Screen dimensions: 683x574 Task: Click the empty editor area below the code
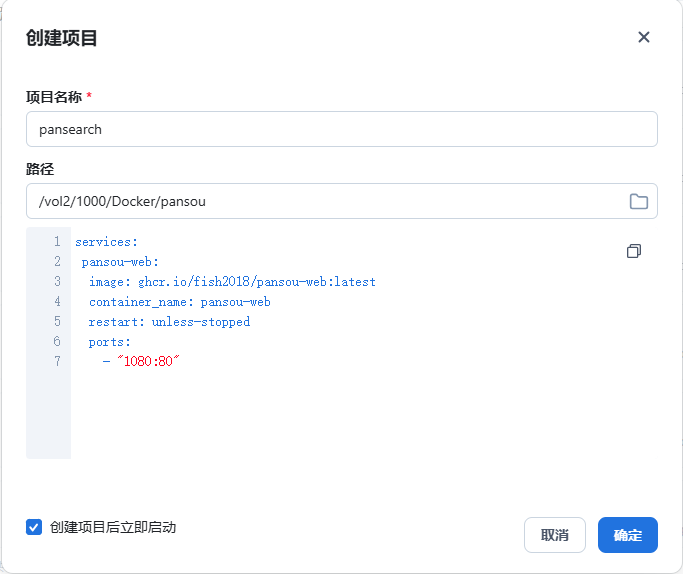tap(350, 420)
